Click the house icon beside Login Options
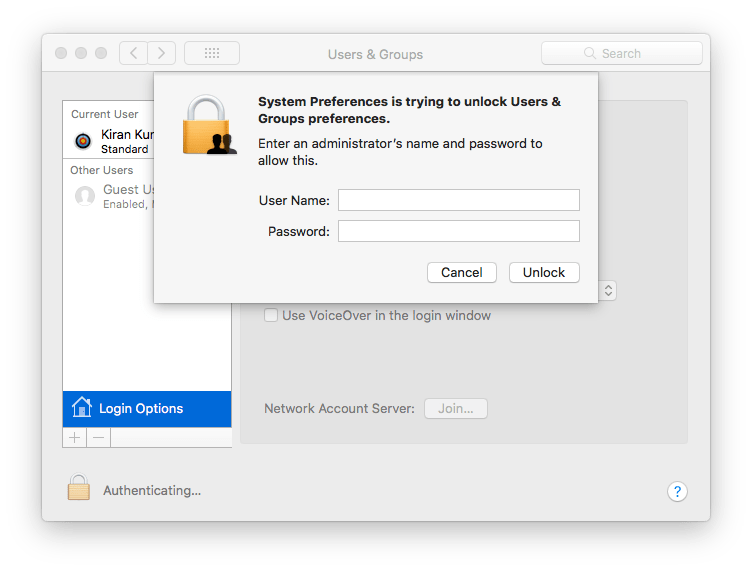The image size is (752, 571). coord(82,408)
